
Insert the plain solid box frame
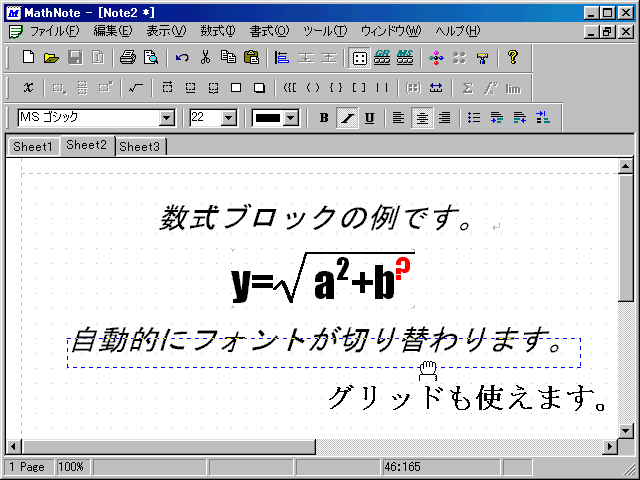coord(236,88)
